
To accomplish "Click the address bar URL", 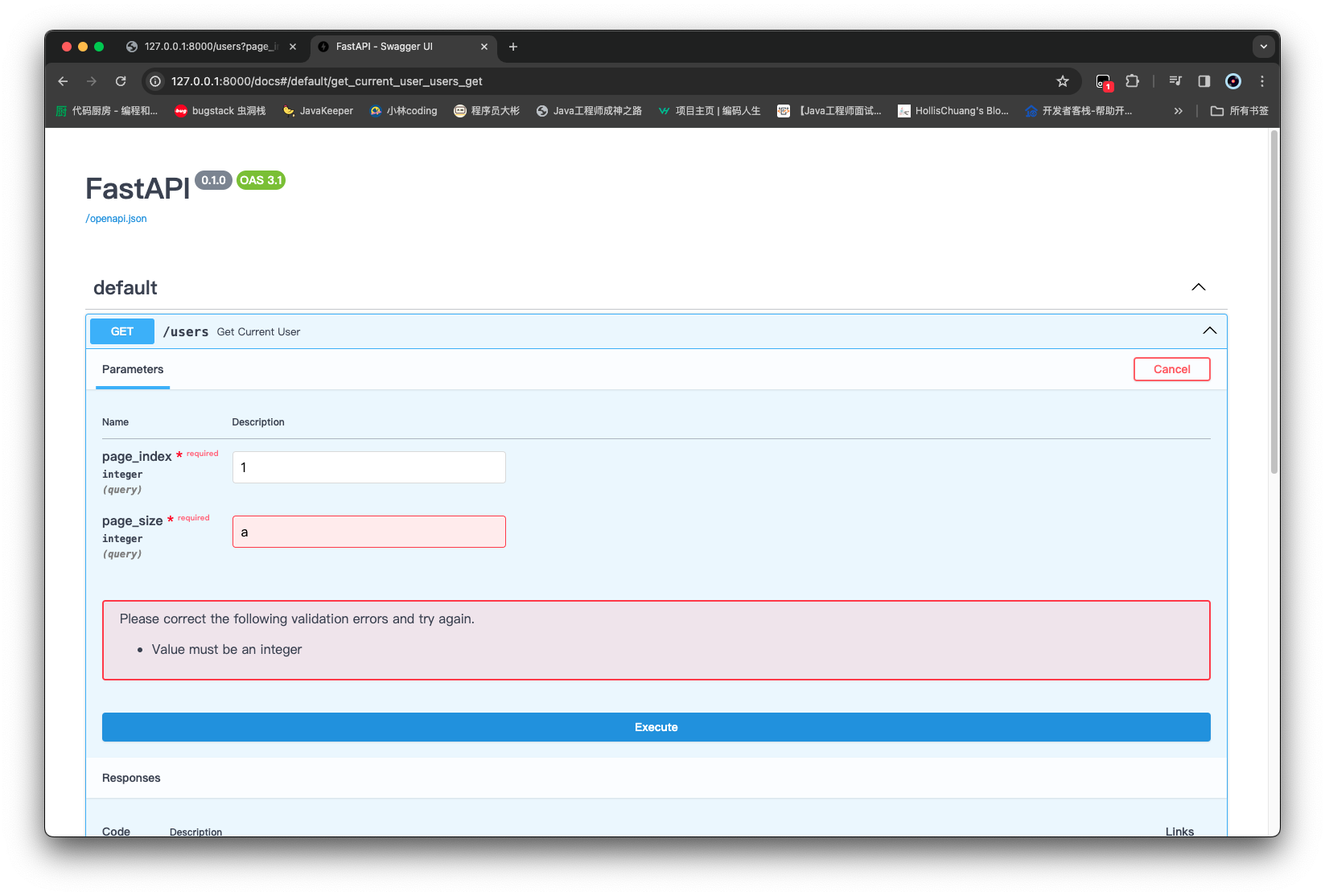I will point(327,81).
